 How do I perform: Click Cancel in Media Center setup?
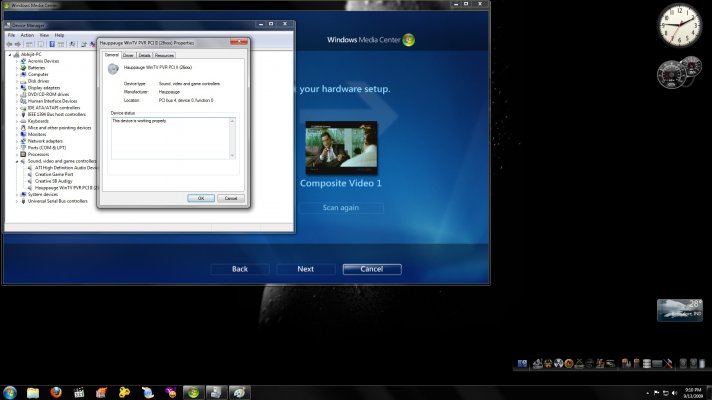pos(372,269)
